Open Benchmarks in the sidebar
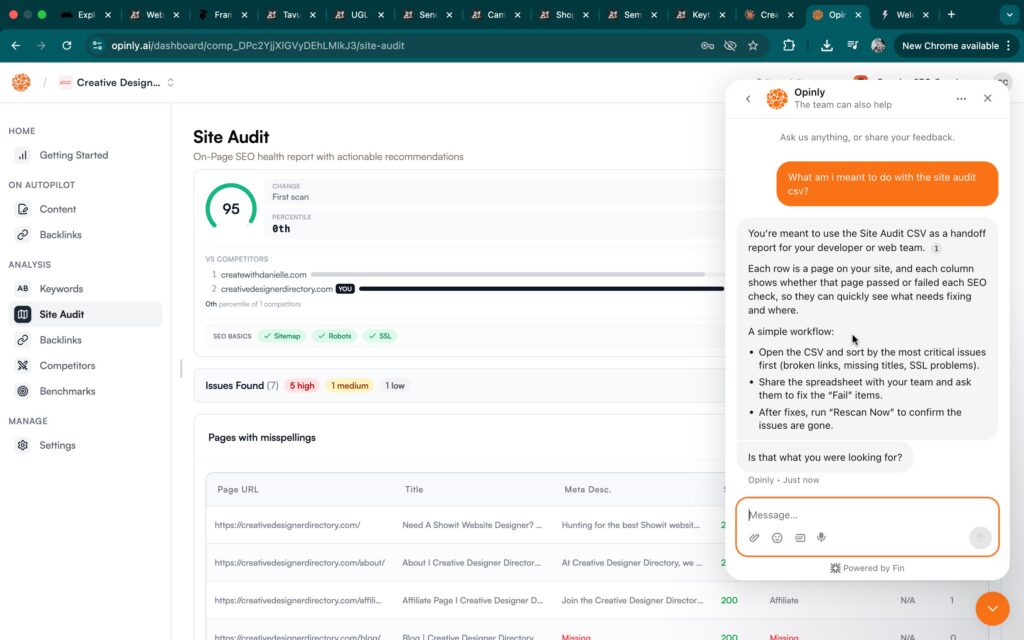This screenshot has width=1024, height=640. (x=67, y=391)
